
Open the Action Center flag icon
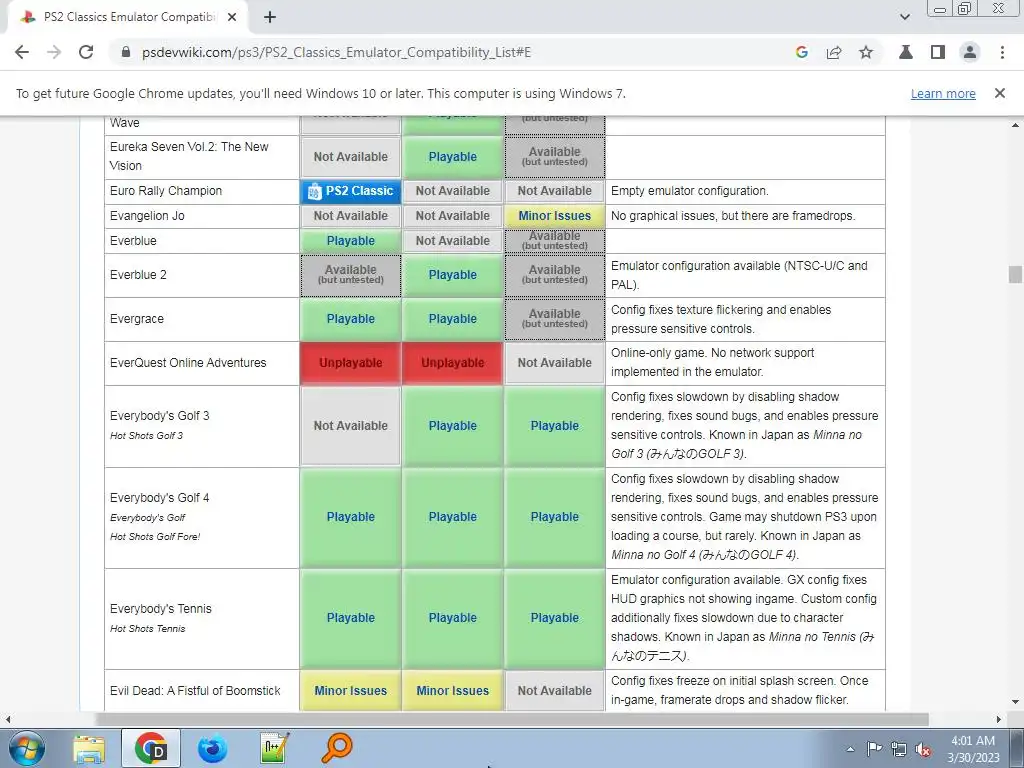tap(874, 749)
